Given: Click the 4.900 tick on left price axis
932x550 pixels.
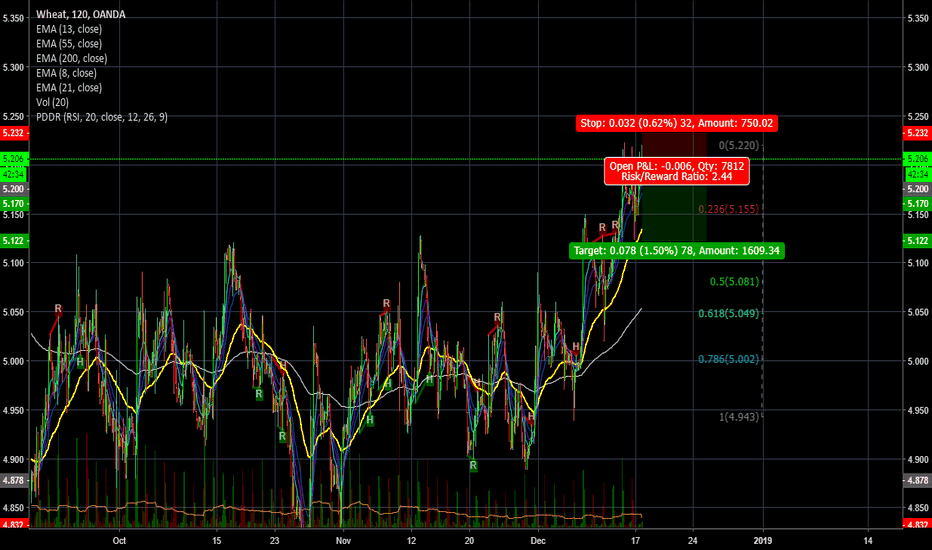Looking at the screenshot, I should (x=13, y=460).
